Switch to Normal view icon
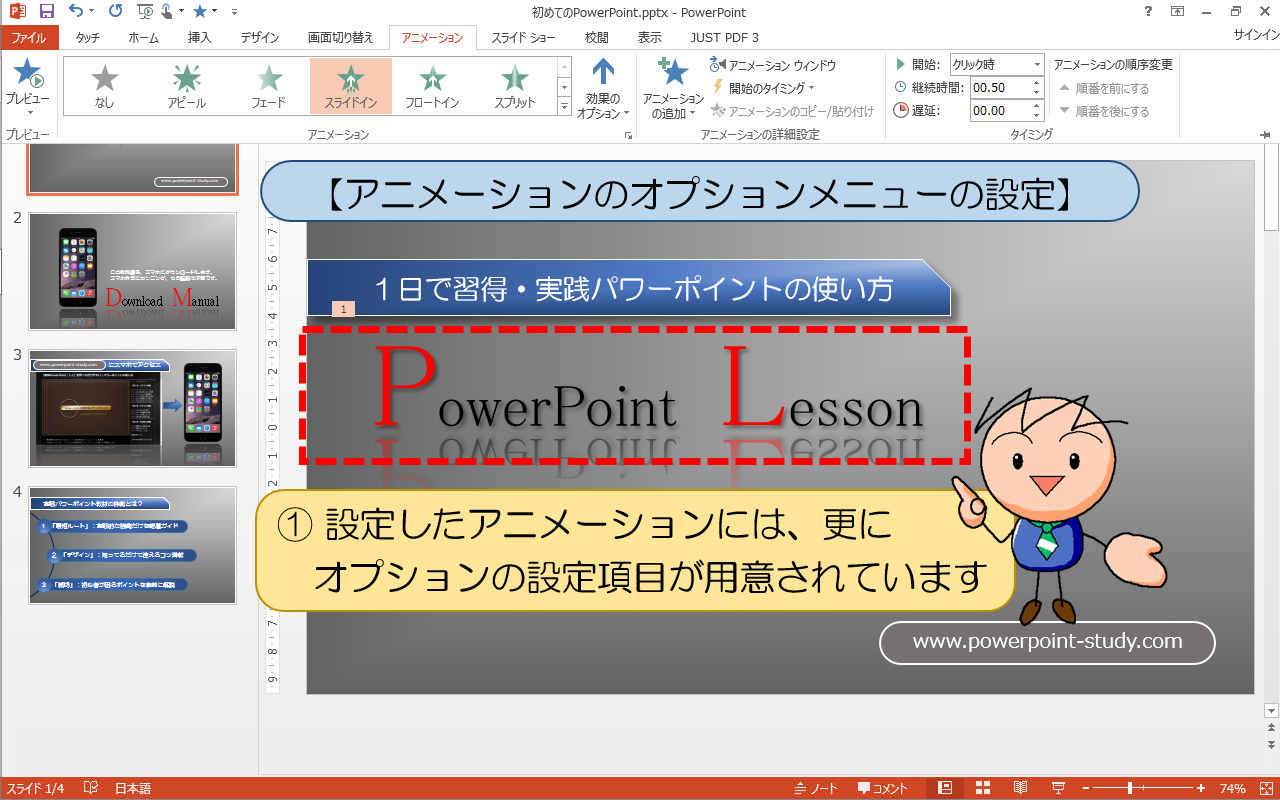 click(945, 788)
